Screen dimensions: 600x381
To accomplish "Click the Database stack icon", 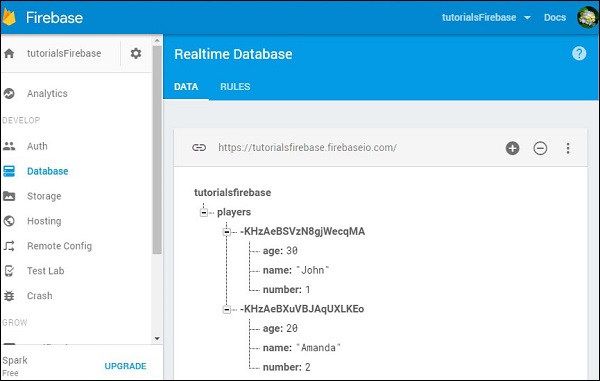I will [x=9, y=171].
